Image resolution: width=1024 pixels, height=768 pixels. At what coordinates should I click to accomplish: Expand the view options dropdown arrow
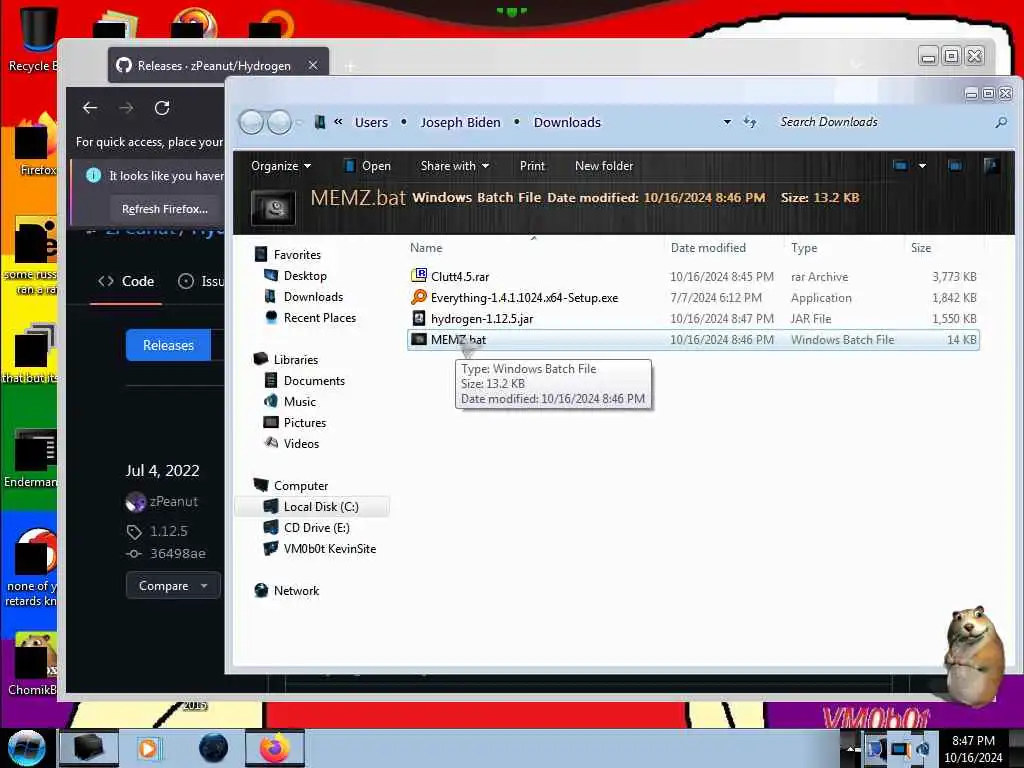tap(922, 166)
